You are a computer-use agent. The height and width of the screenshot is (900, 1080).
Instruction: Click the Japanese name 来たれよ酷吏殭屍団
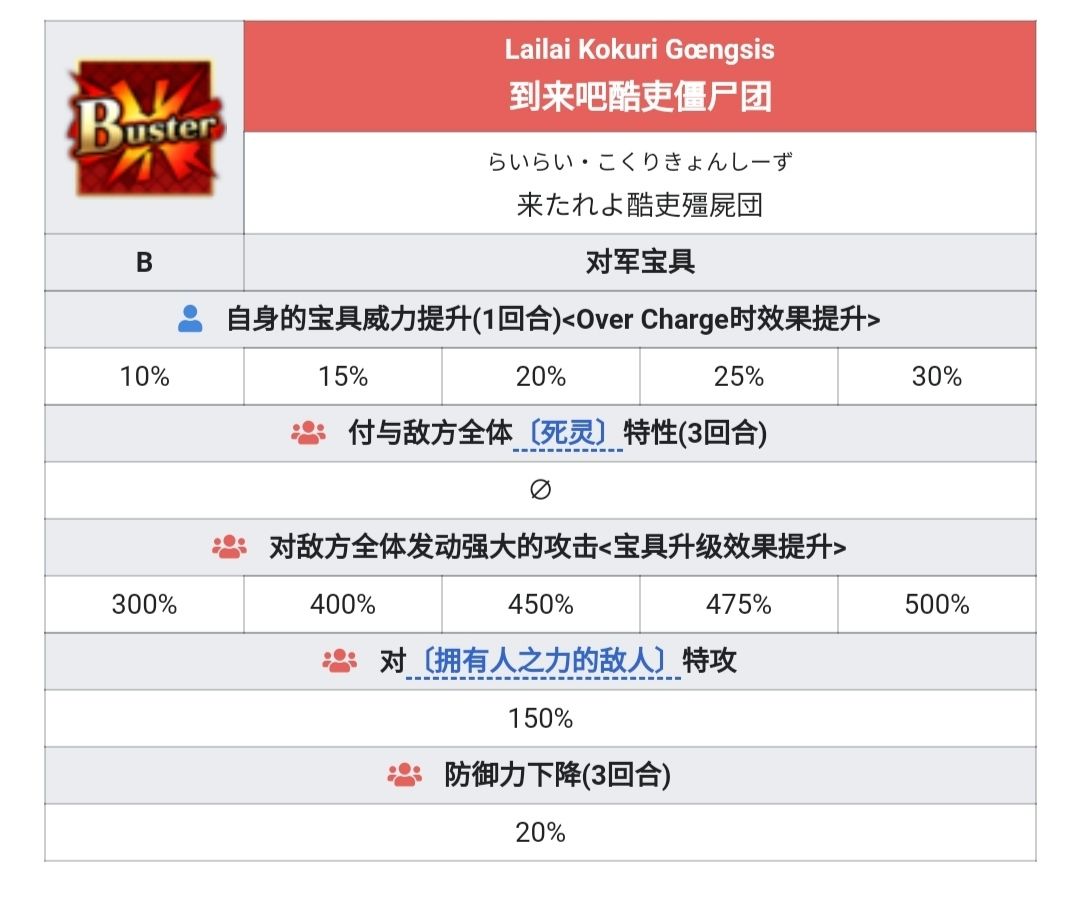(x=639, y=206)
